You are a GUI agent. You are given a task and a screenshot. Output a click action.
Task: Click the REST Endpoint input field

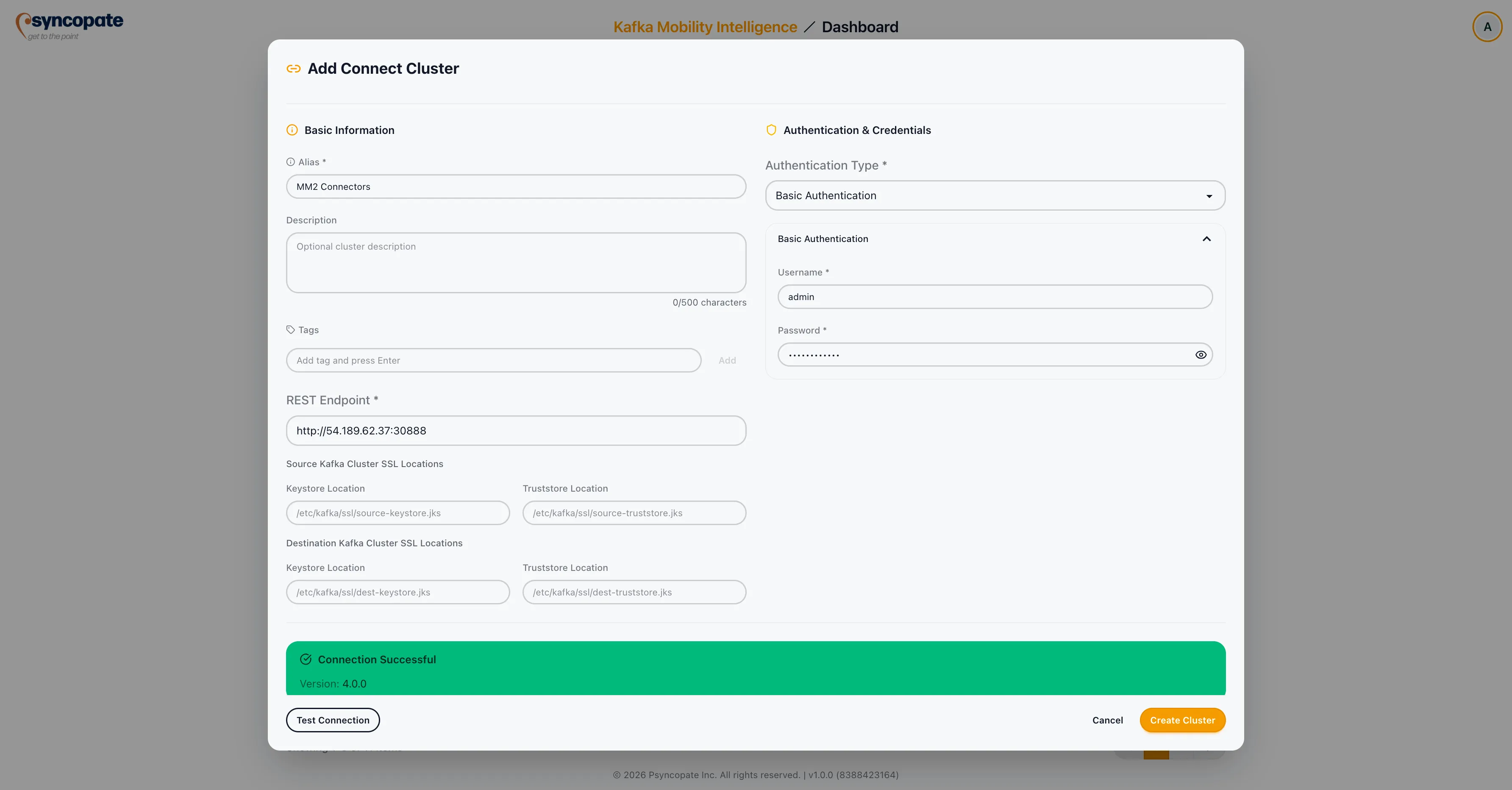click(x=516, y=430)
